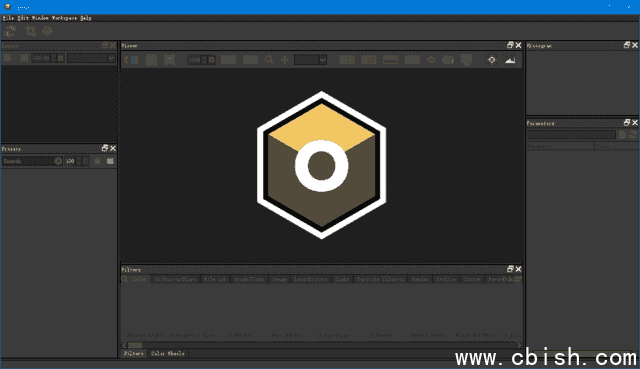Viewport: 640px width, 369px height.
Task: Float the Filters panel
Action: [x=510, y=269]
